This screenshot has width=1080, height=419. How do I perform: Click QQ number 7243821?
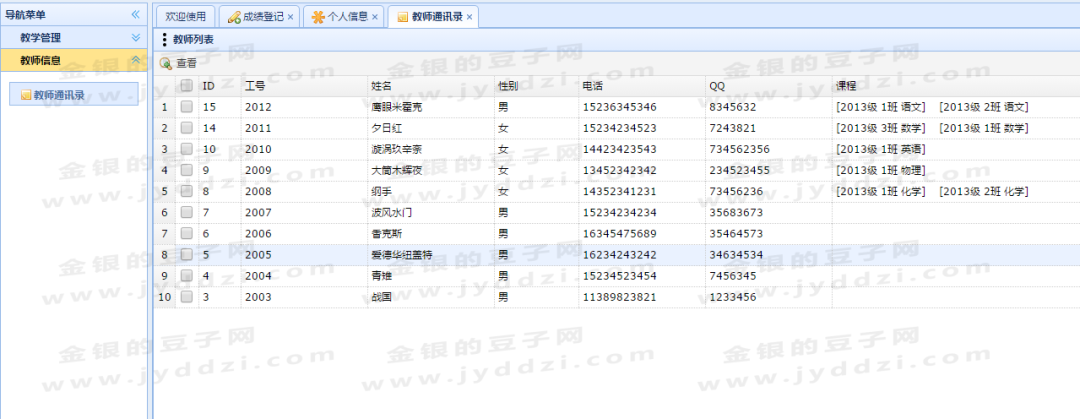point(733,128)
